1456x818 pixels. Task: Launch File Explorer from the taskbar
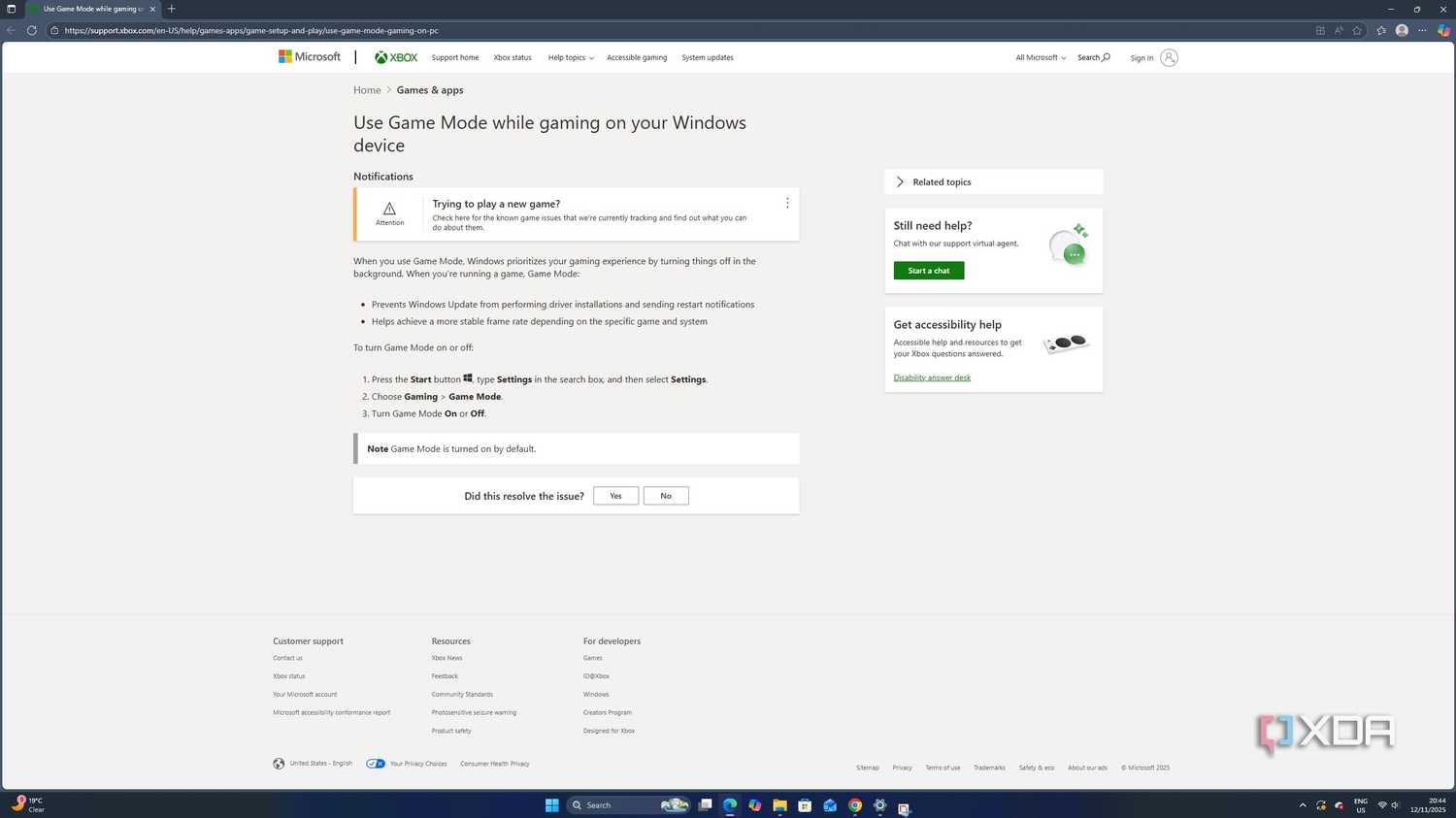(x=779, y=805)
